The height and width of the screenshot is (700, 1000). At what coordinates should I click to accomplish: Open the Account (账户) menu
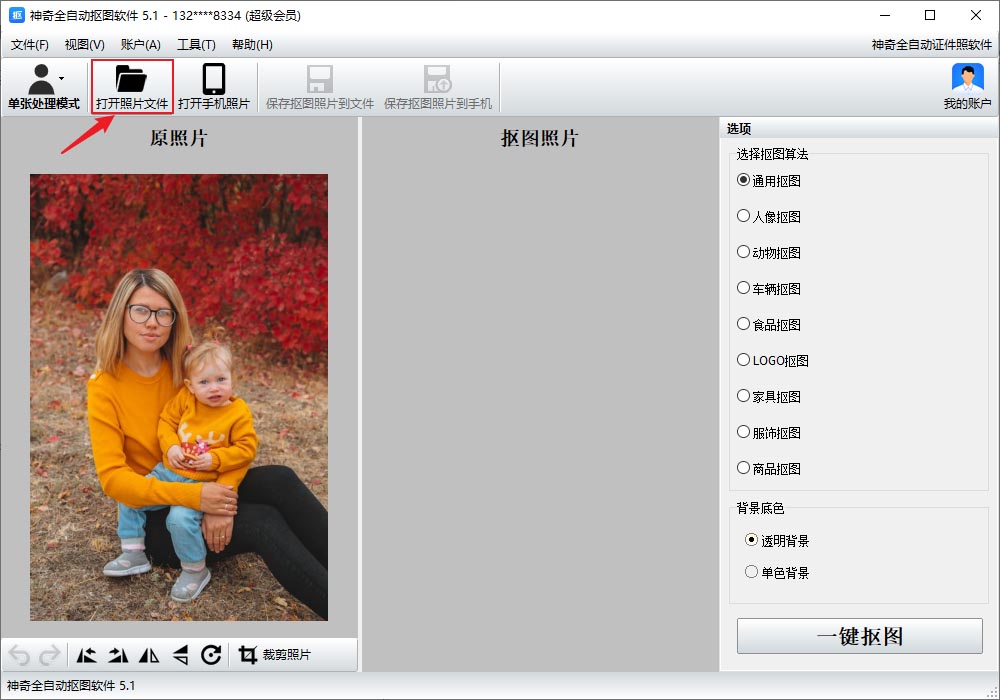(x=140, y=45)
